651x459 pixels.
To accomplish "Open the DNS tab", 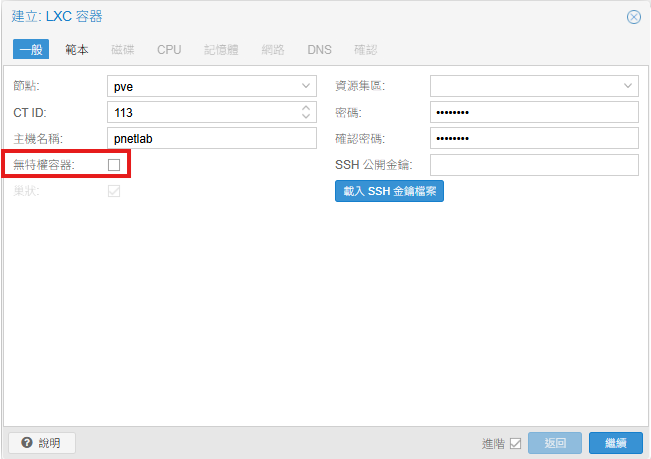I will tap(319, 49).
